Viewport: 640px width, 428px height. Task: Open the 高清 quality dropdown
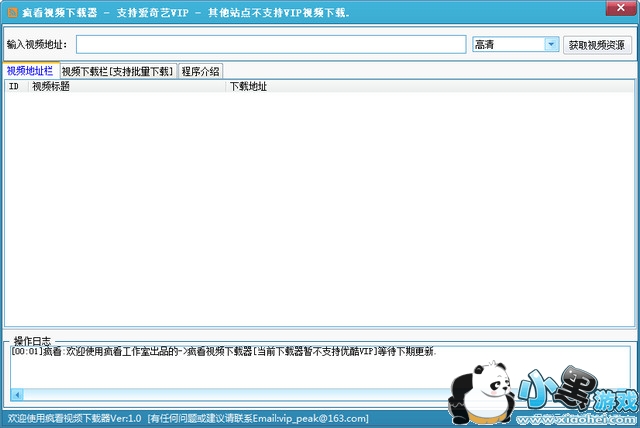[551, 44]
